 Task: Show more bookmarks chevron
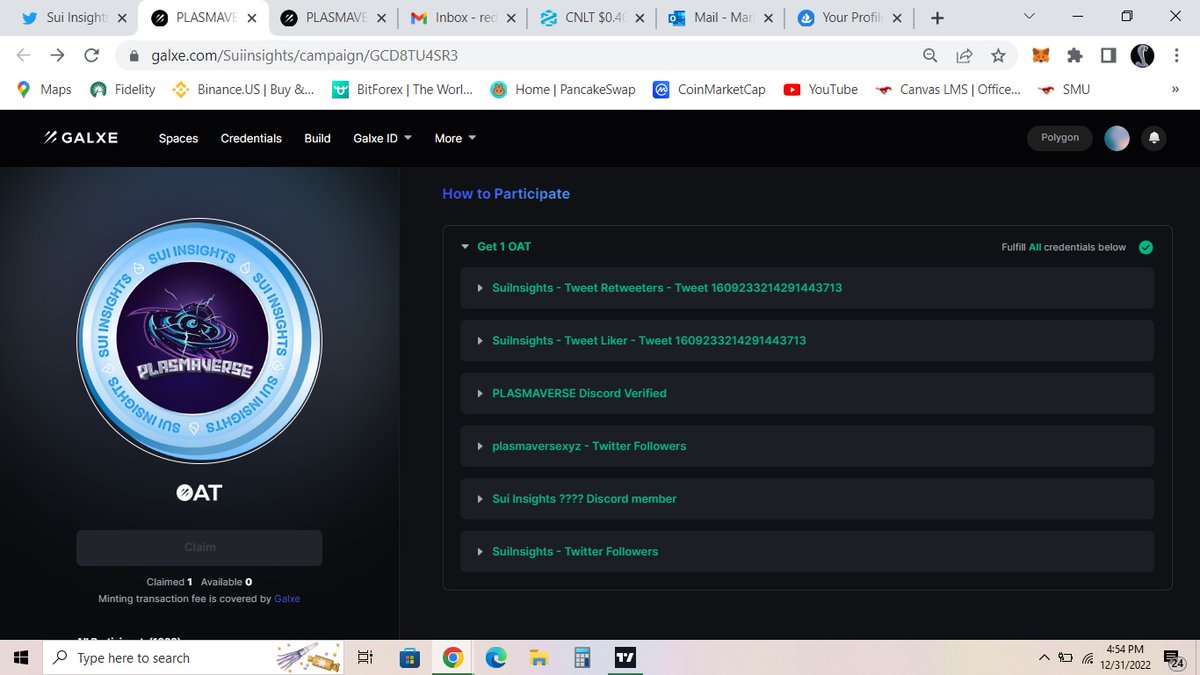click(x=1174, y=89)
